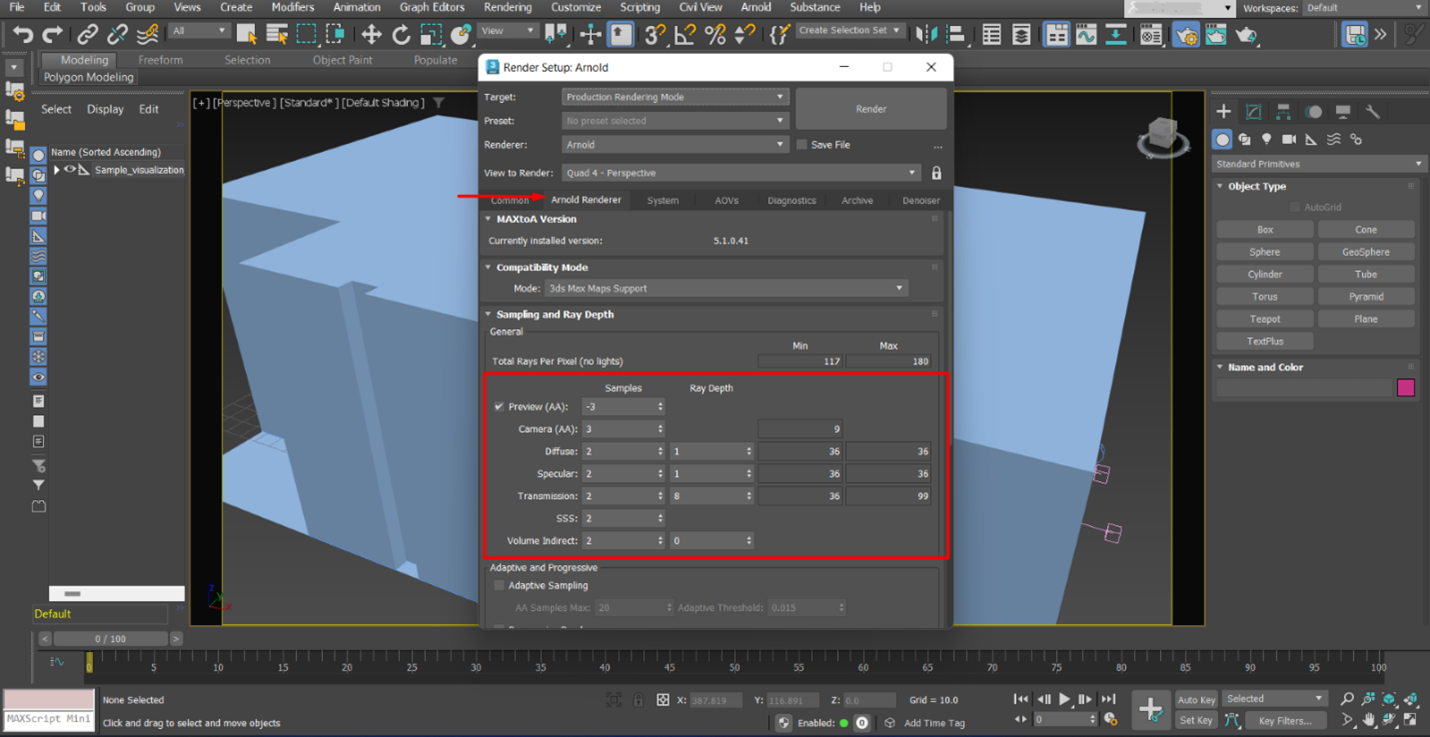Click the Key Filters button
The width and height of the screenshot is (1430, 737).
[x=1286, y=720]
